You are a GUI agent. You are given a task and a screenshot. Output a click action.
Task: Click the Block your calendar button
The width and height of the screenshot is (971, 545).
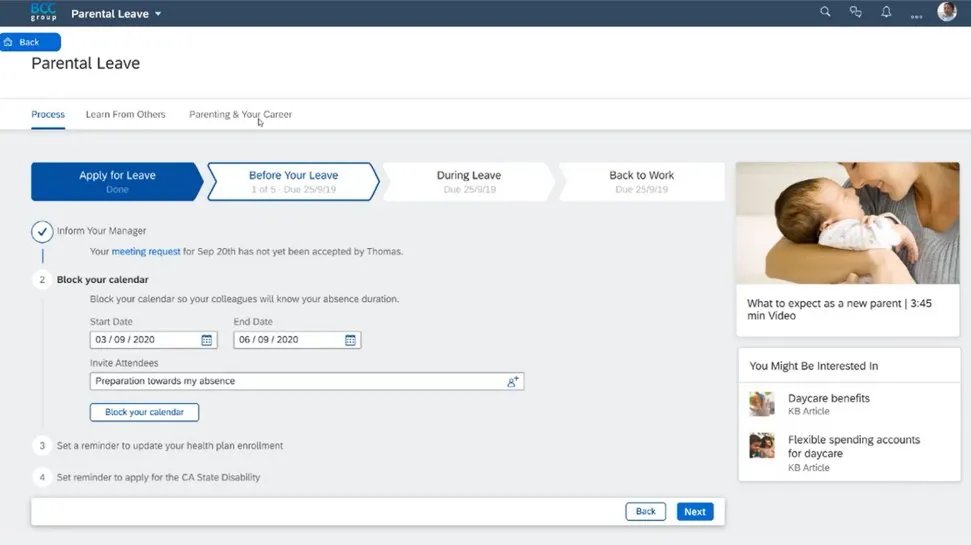(x=144, y=412)
